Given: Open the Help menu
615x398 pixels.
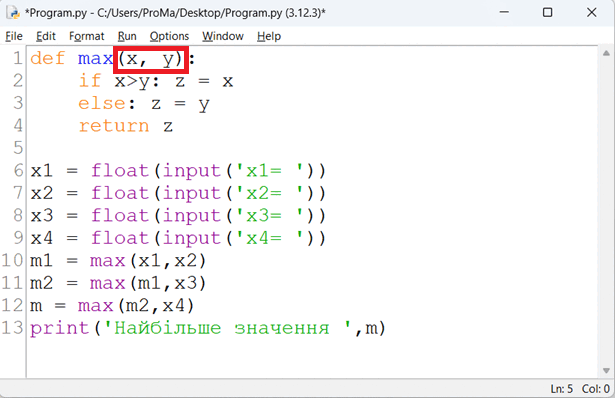Looking at the screenshot, I should pos(269,36).
